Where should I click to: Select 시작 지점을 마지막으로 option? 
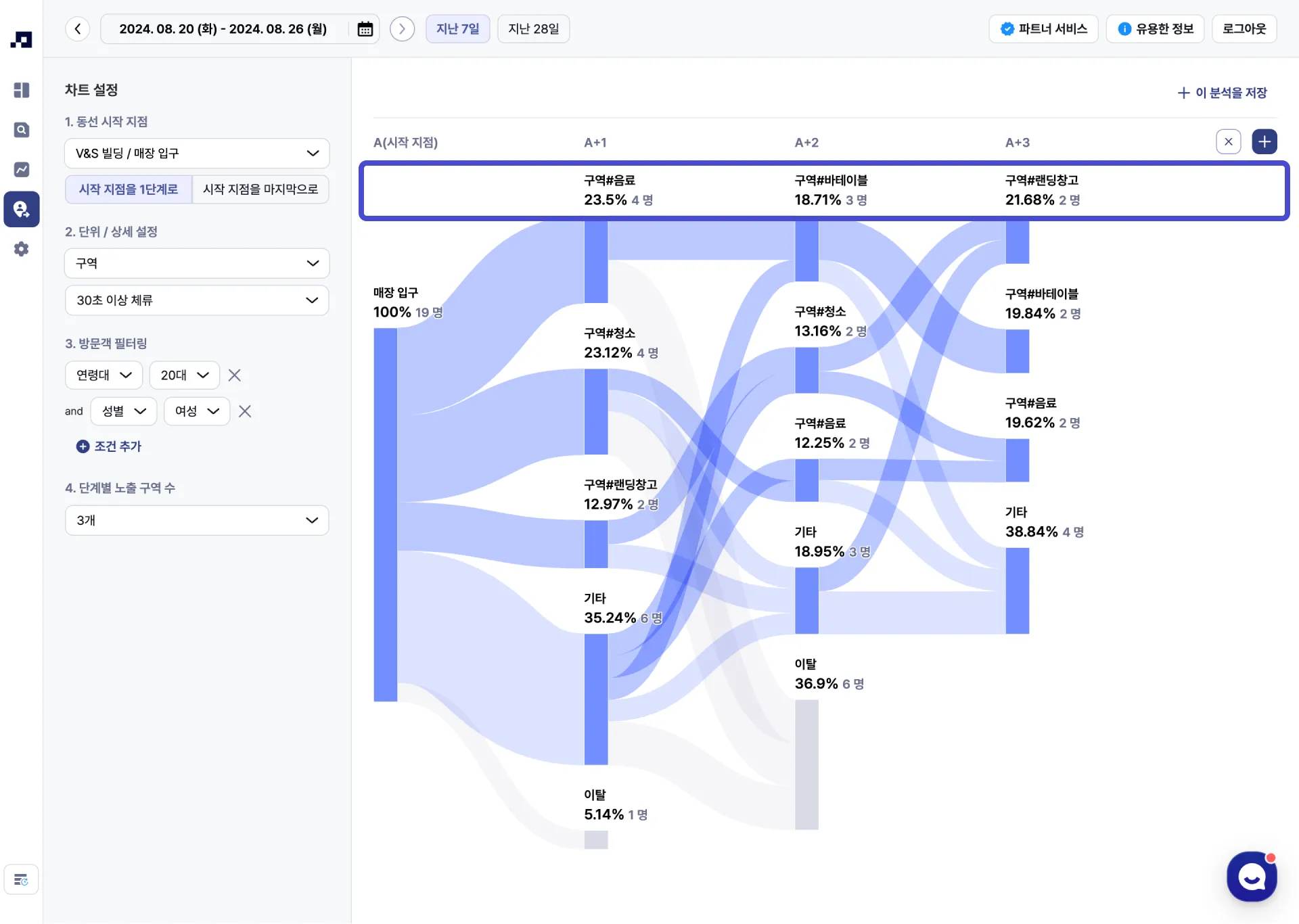260,189
